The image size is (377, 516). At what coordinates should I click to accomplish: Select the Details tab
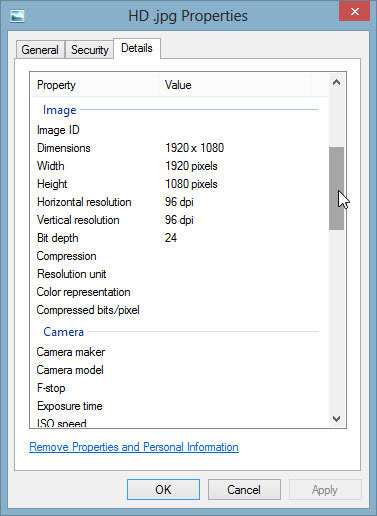click(x=137, y=48)
